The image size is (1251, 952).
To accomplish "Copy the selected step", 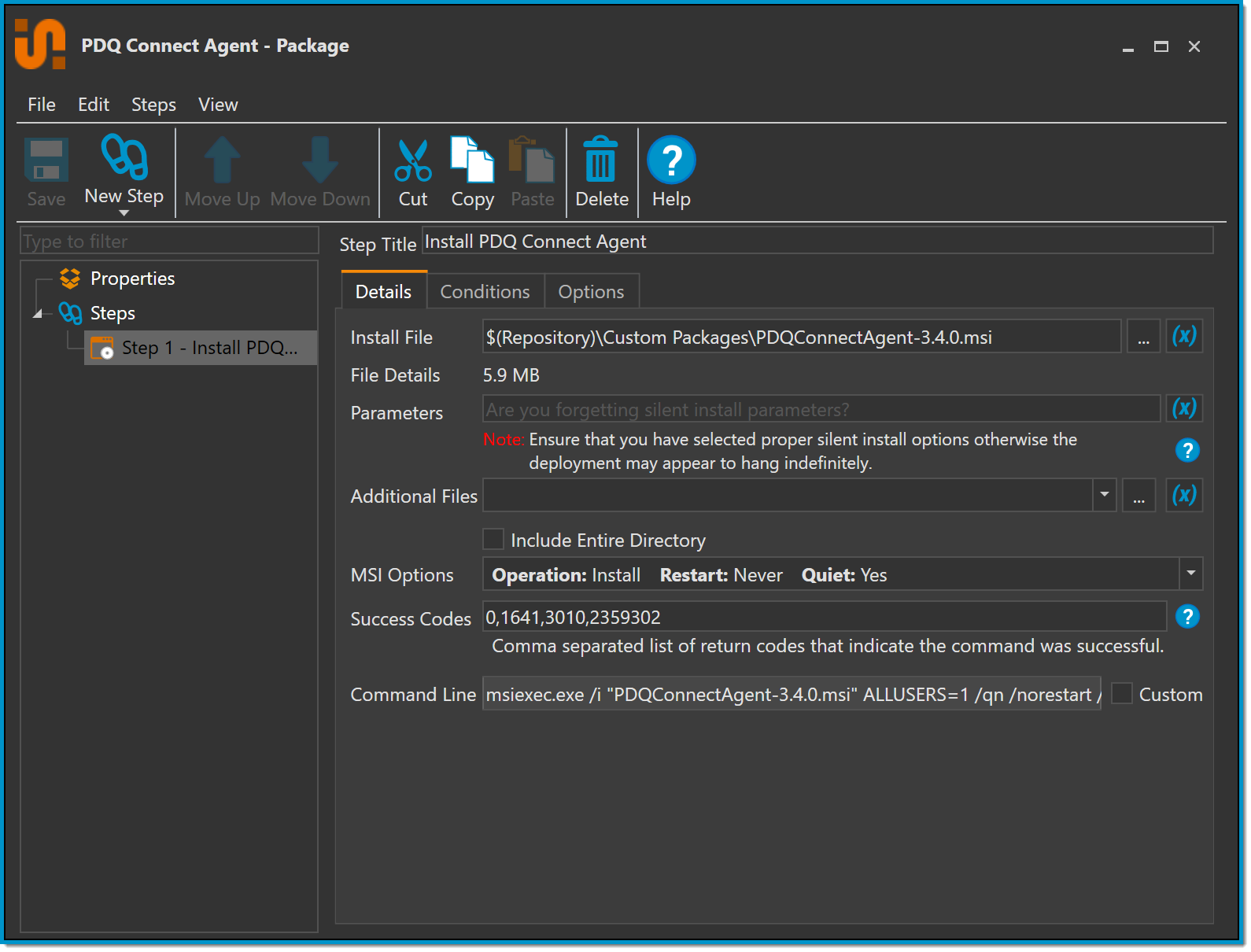I will point(472,160).
